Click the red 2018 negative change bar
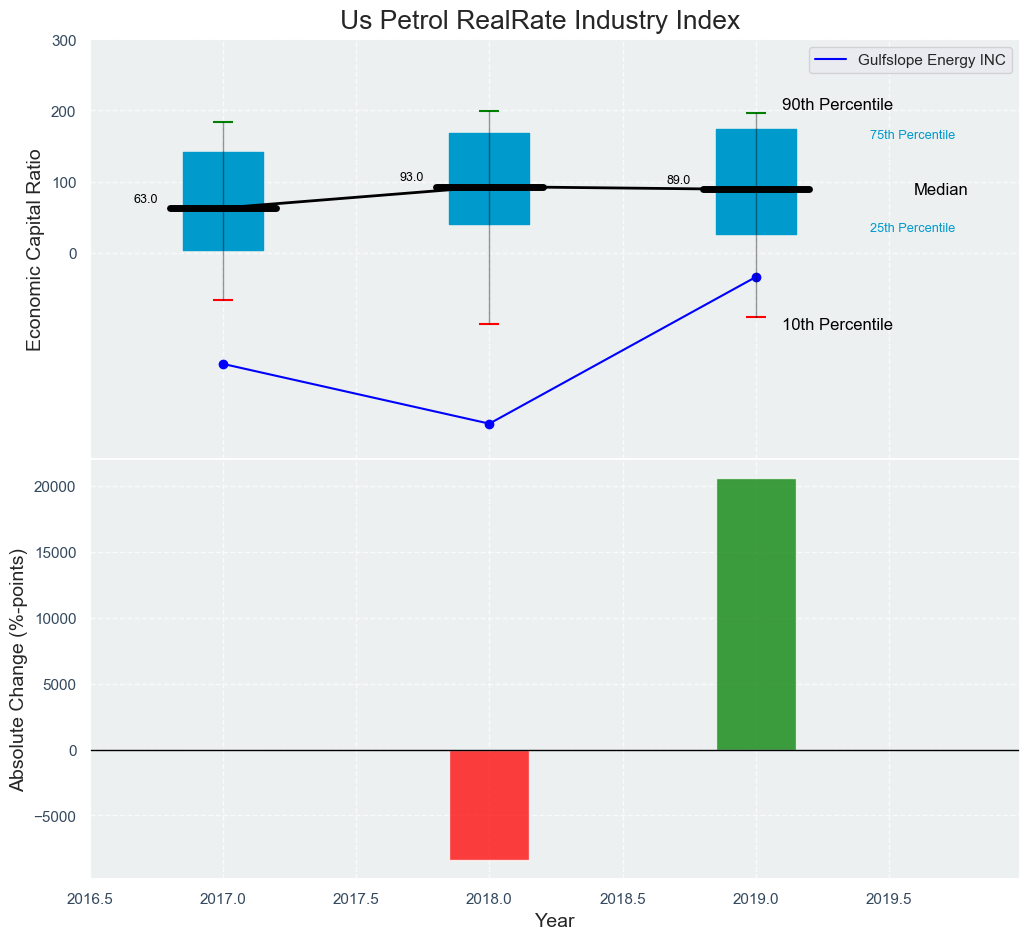Viewport: 1029px width, 940px height. click(489, 804)
